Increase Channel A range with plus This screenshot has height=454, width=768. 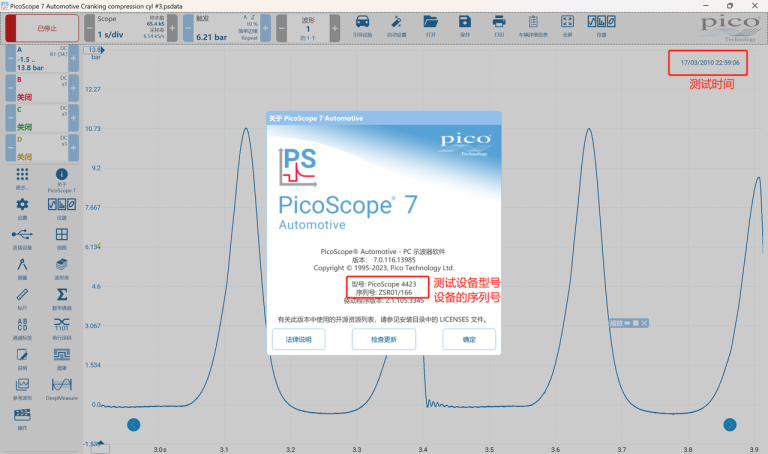click(73, 59)
